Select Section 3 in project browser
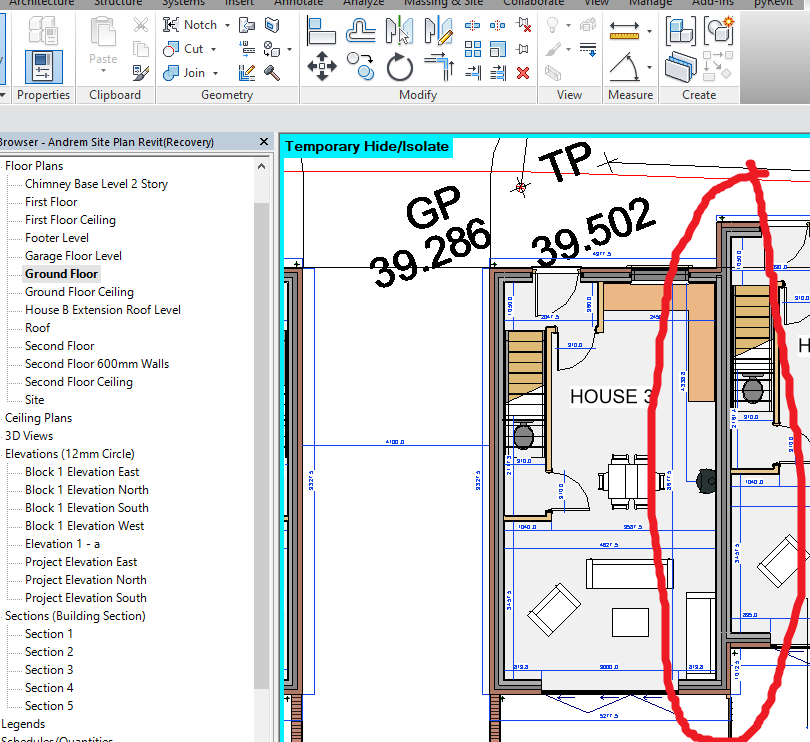The image size is (810, 742). pyautogui.click(x=49, y=670)
